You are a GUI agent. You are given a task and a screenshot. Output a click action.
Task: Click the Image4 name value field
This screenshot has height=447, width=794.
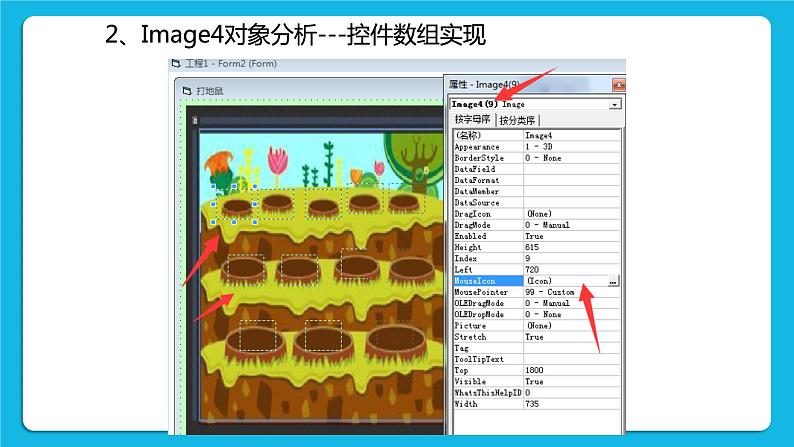pos(572,135)
